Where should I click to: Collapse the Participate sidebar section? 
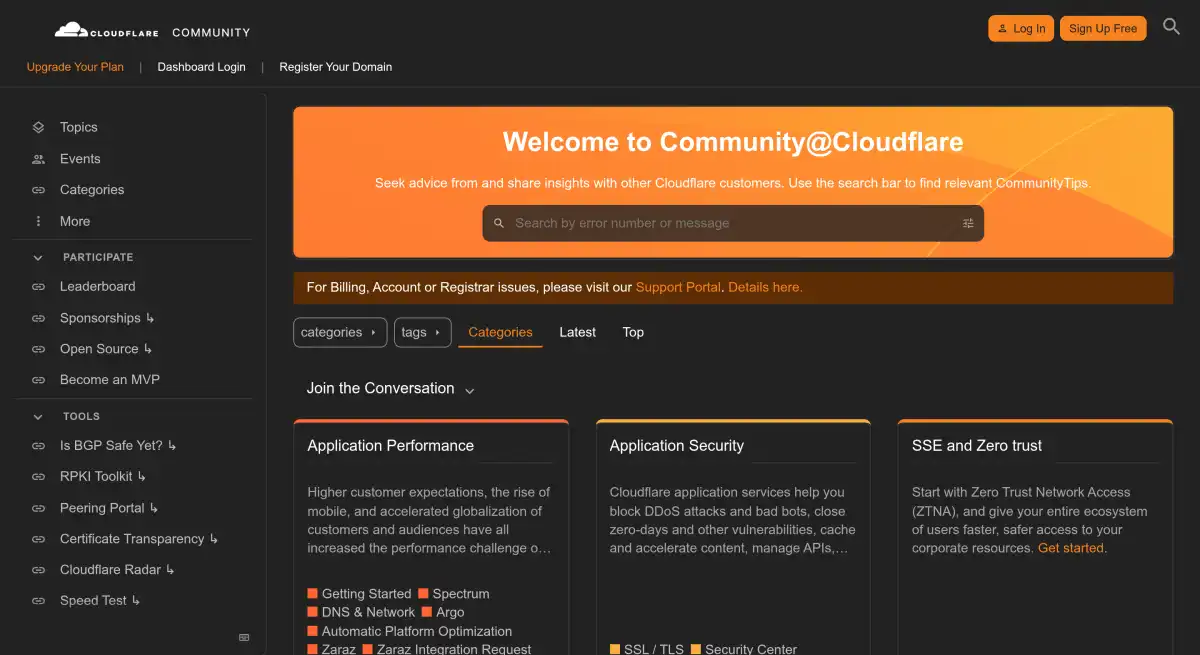pyautogui.click(x=39, y=258)
